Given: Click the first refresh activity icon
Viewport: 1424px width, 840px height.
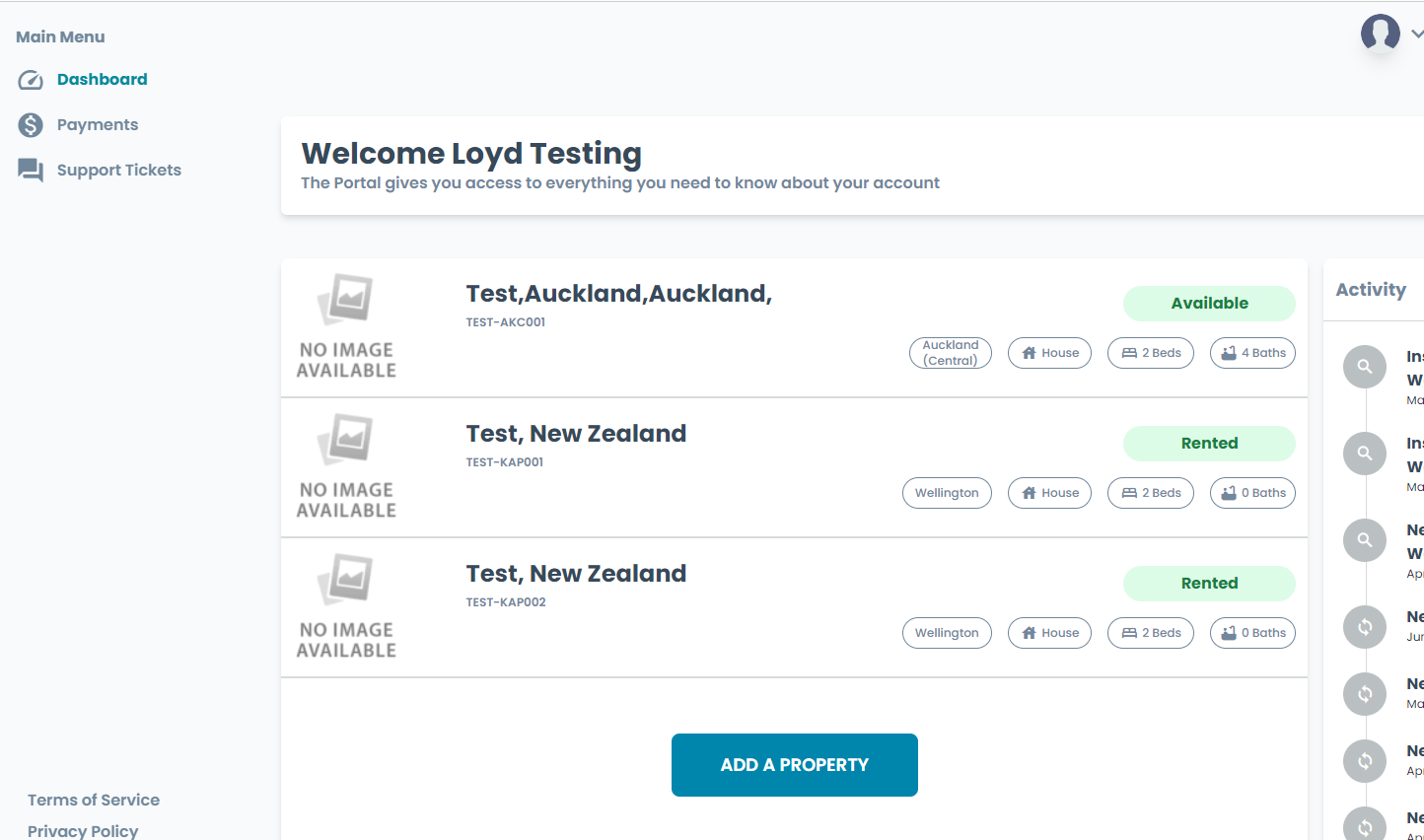Looking at the screenshot, I should point(1365,627).
